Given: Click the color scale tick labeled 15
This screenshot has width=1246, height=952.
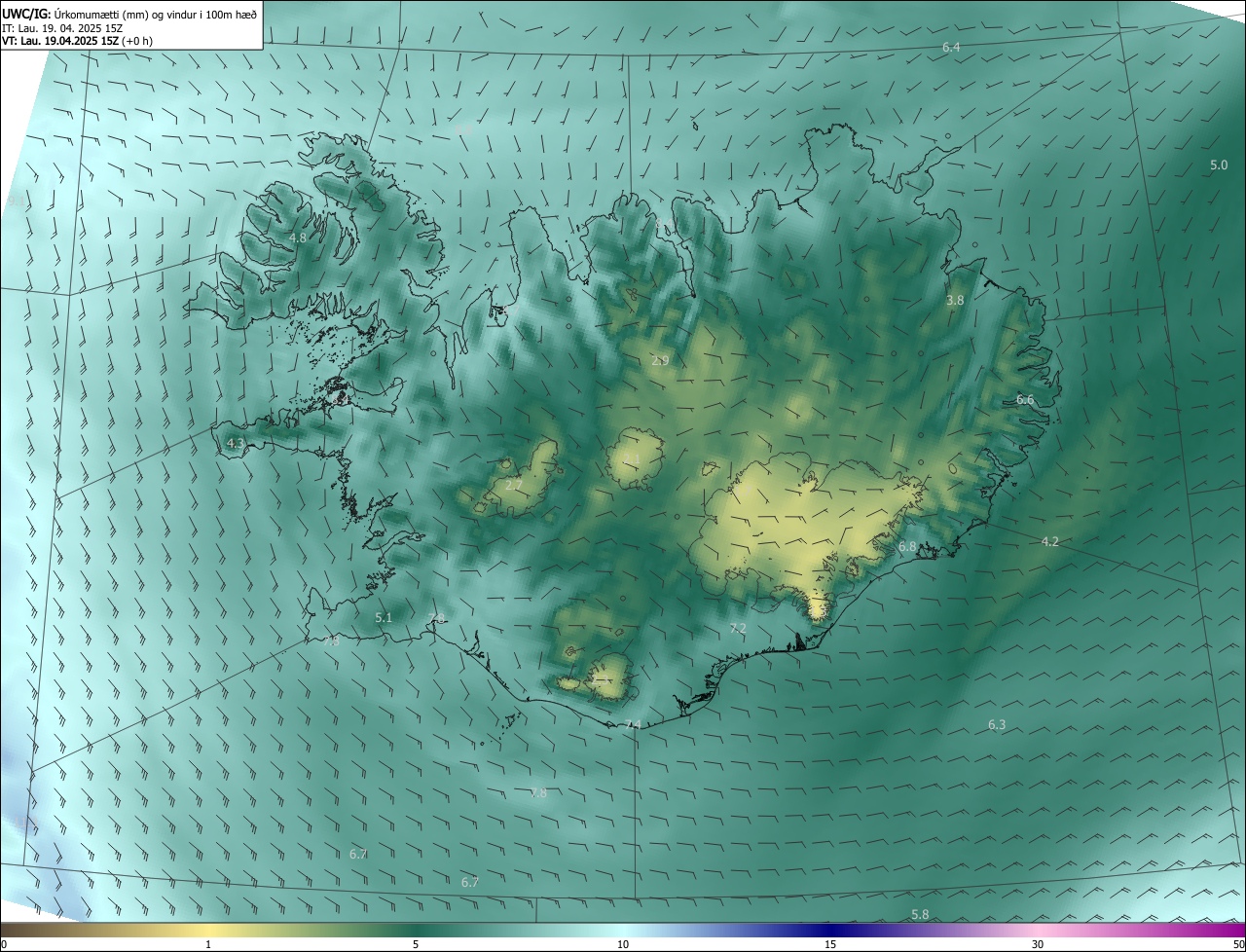Looking at the screenshot, I should coord(830,945).
